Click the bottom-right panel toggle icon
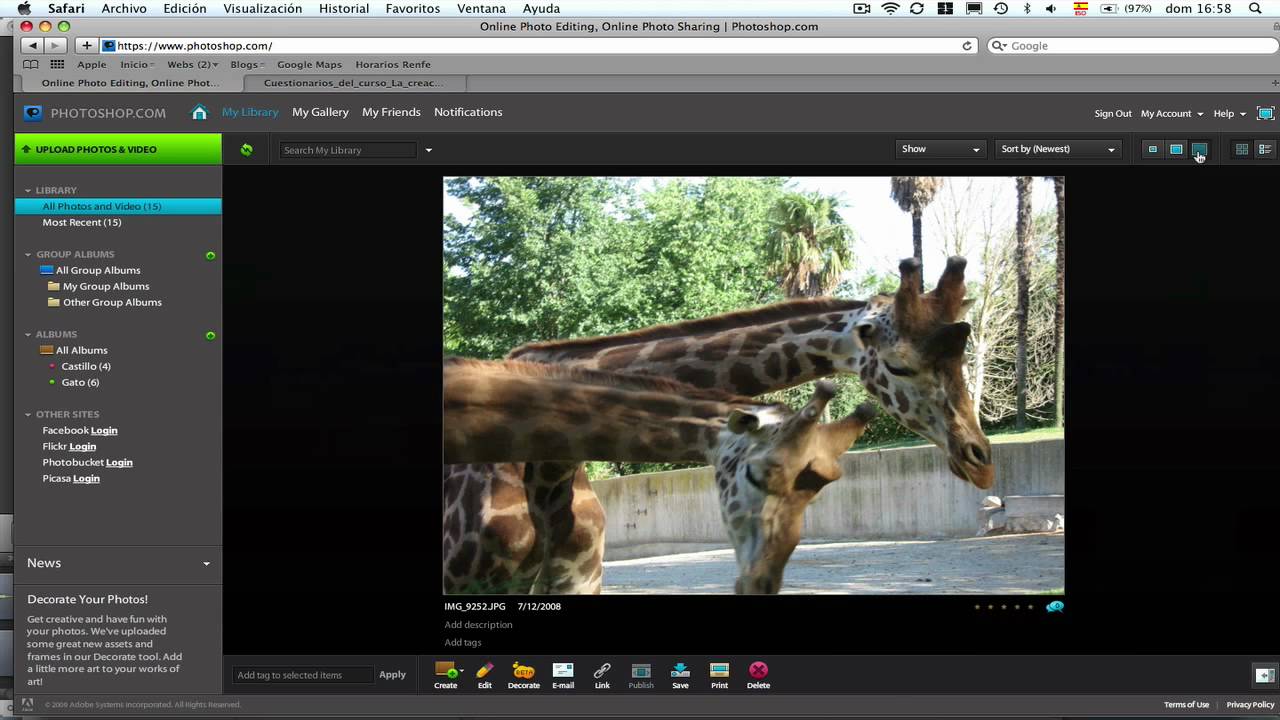 (x=1264, y=675)
